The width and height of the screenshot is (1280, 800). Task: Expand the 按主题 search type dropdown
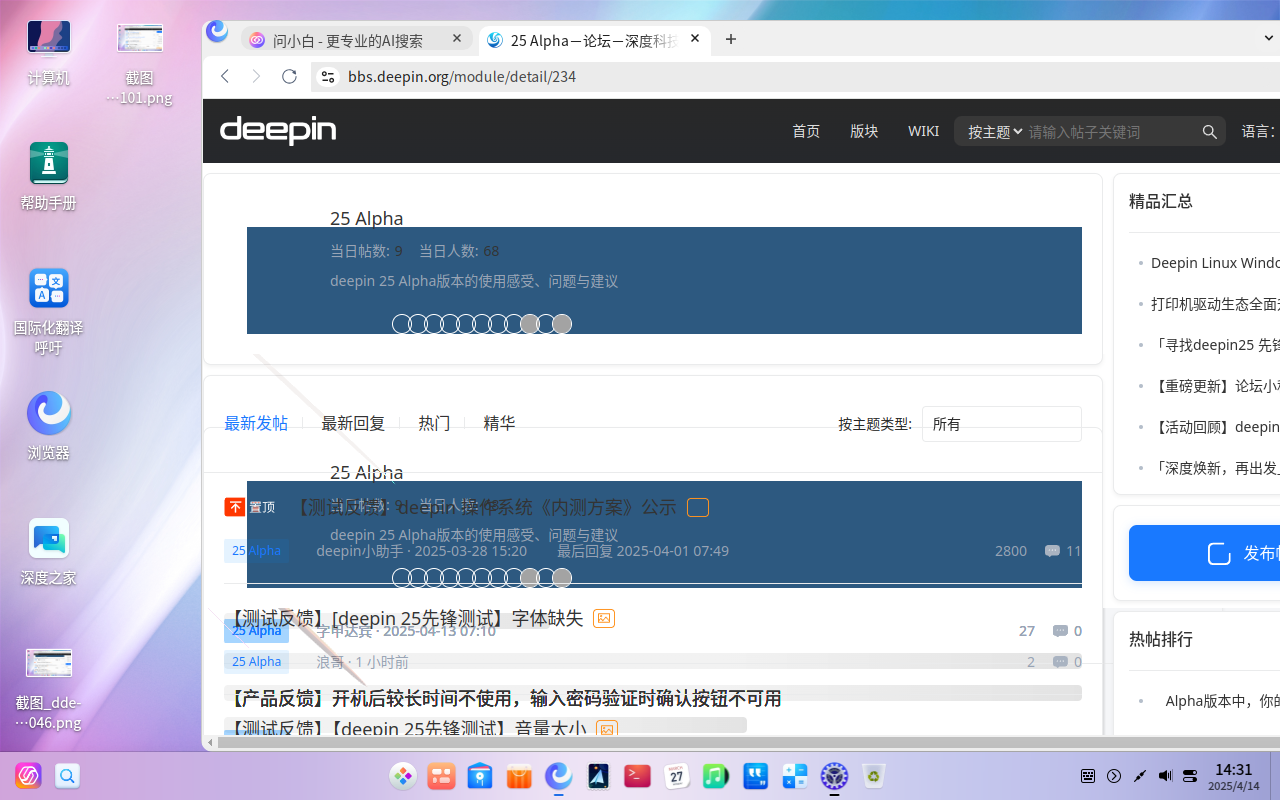pos(994,132)
